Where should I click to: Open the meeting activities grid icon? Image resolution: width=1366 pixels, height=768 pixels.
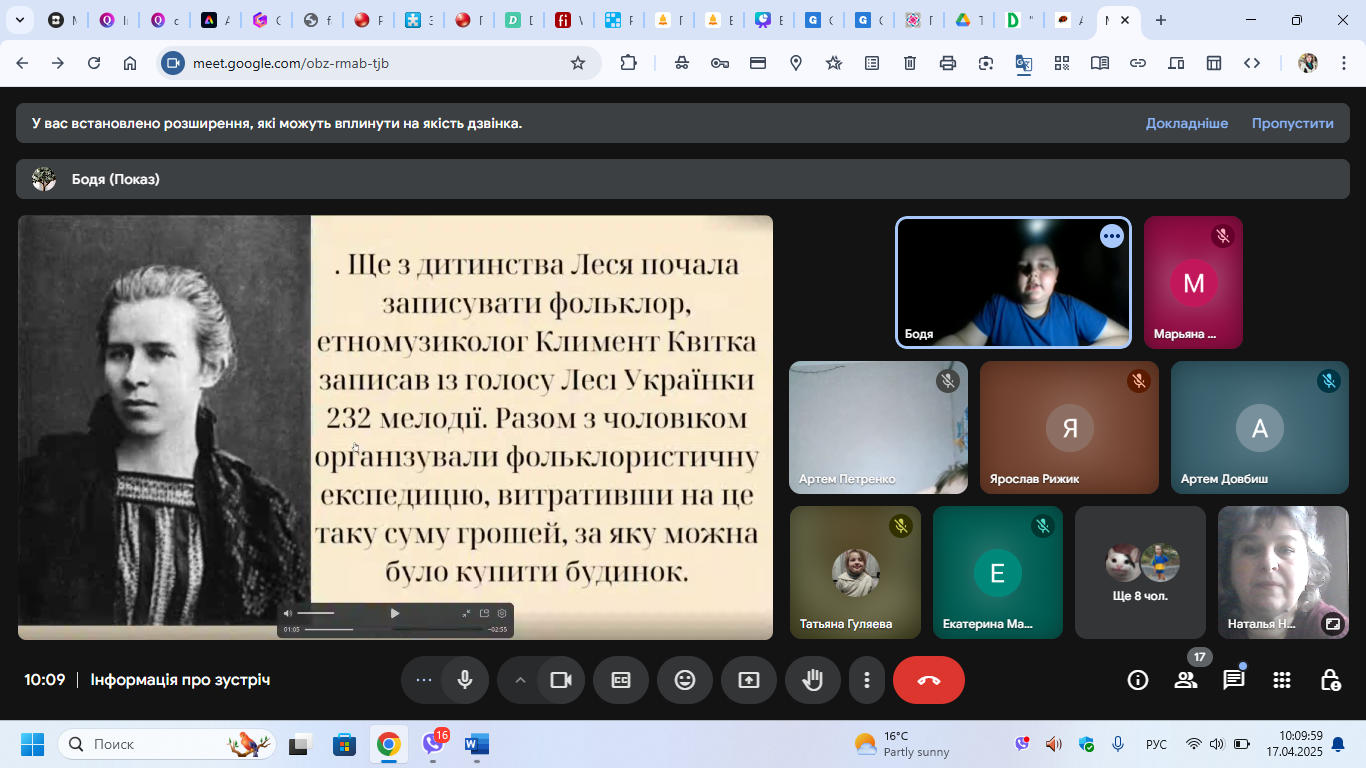(x=1282, y=680)
